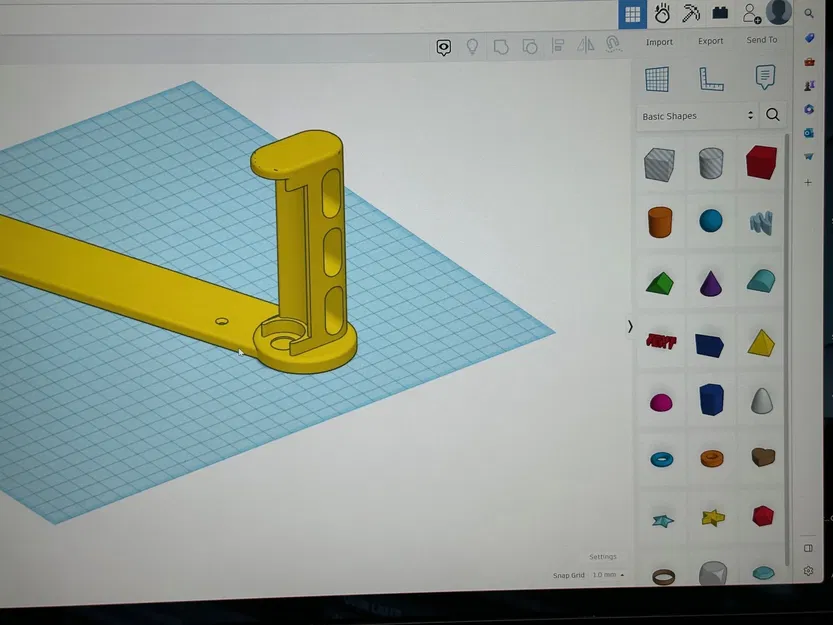Pick the white Paraboloid shape
833x625 pixels.
coord(761,400)
